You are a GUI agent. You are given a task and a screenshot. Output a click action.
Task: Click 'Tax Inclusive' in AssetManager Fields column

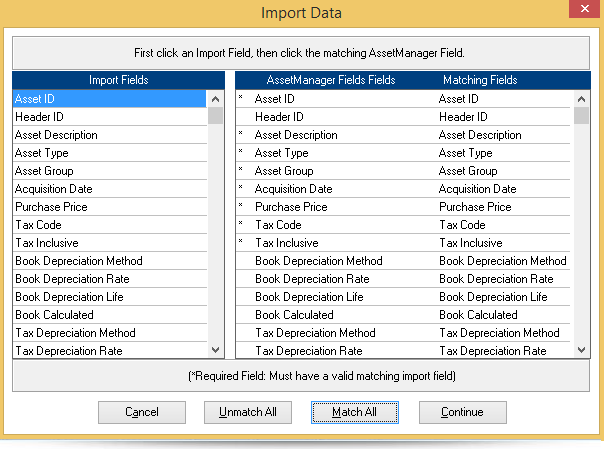coord(287,243)
